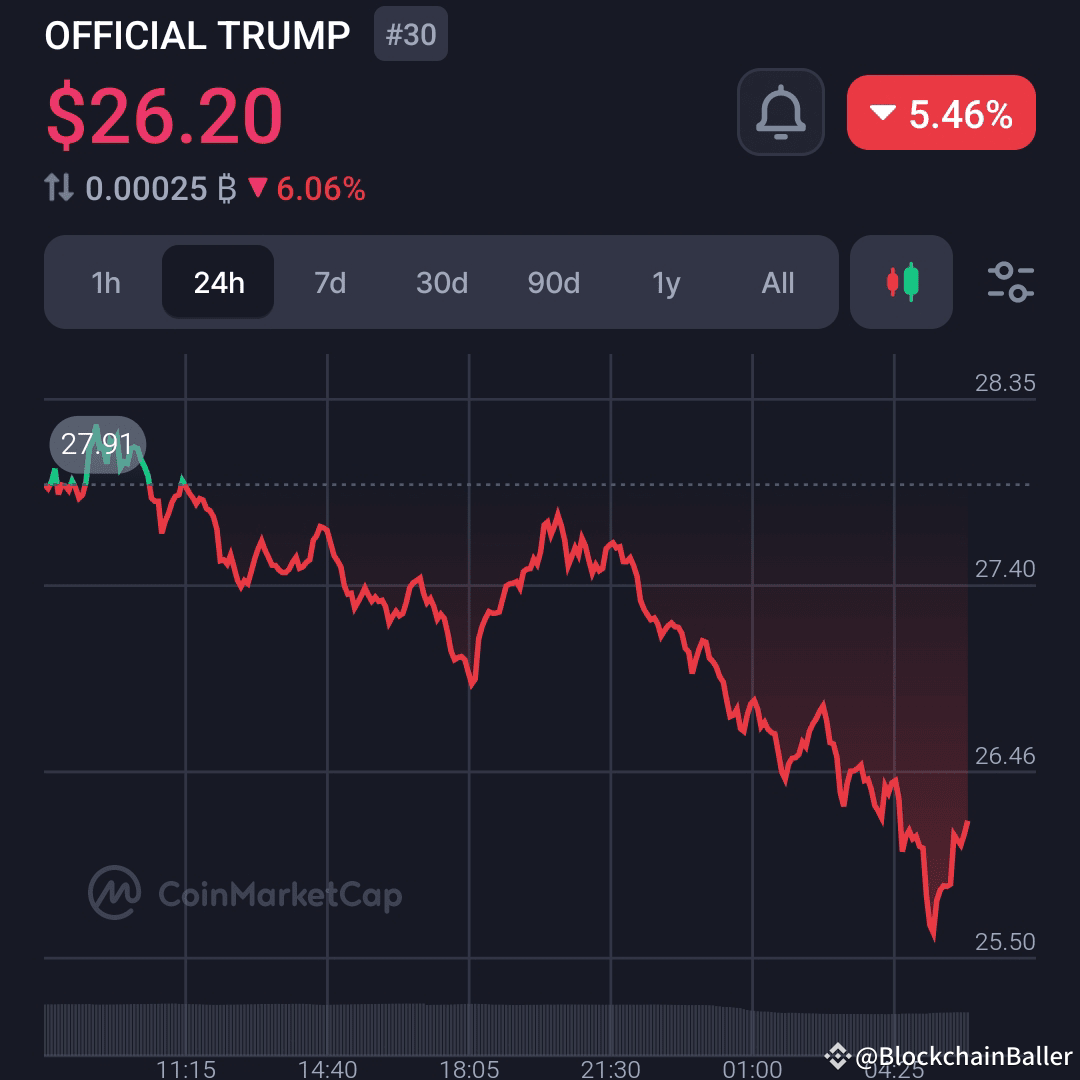Viewport: 1080px width, 1080px height.
Task: Open the chart settings sliders icon
Action: (1010, 283)
